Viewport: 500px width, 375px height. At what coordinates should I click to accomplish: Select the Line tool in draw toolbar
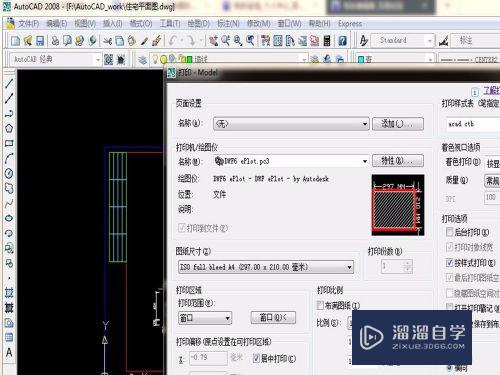point(9,83)
